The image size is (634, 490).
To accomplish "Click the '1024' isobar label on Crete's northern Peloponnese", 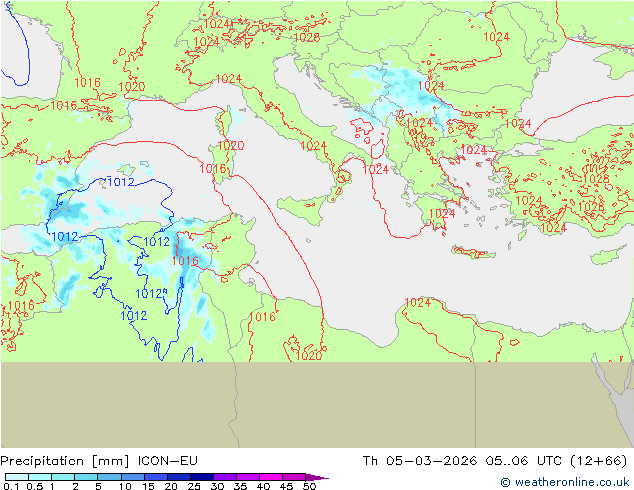I will click(442, 213).
